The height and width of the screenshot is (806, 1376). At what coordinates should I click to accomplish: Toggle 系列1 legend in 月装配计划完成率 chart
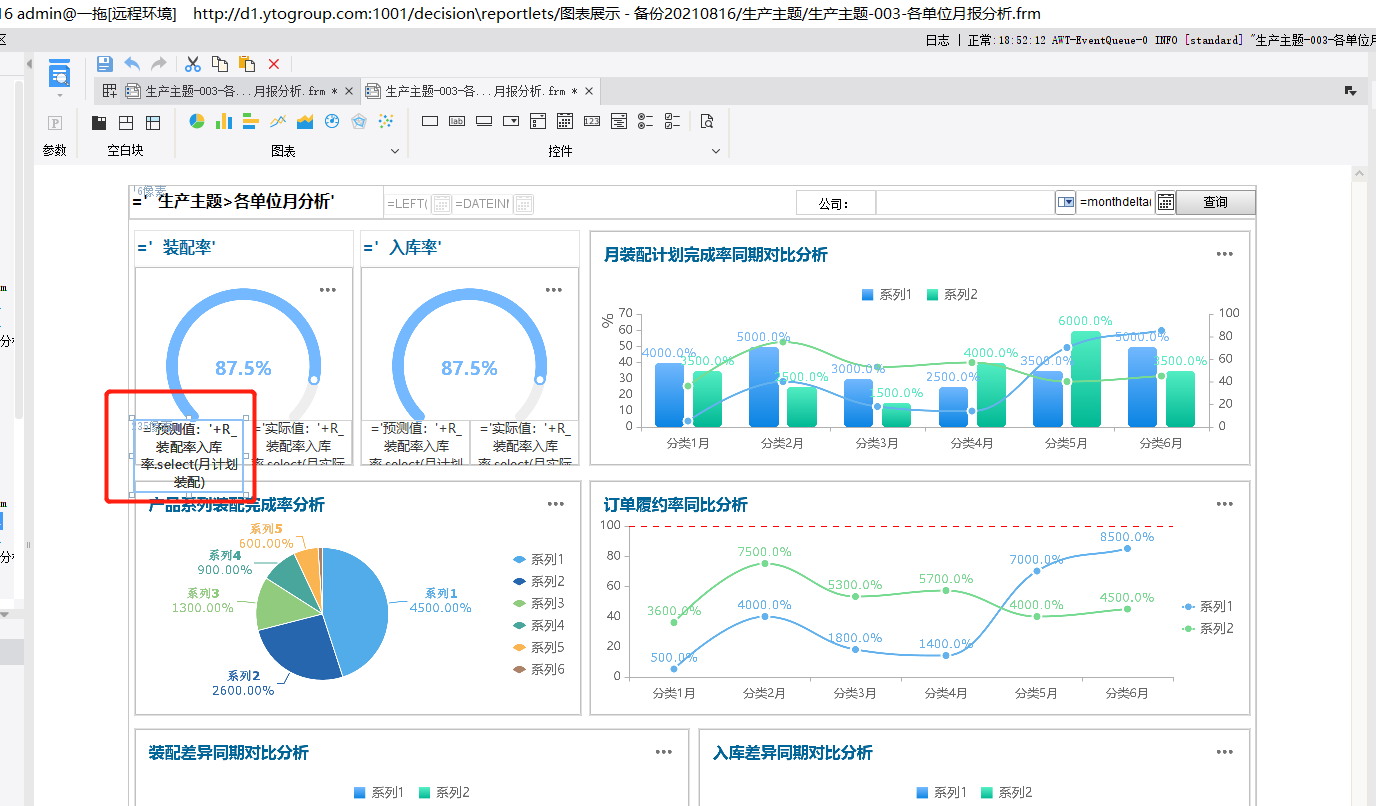click(x=887, y=295)
